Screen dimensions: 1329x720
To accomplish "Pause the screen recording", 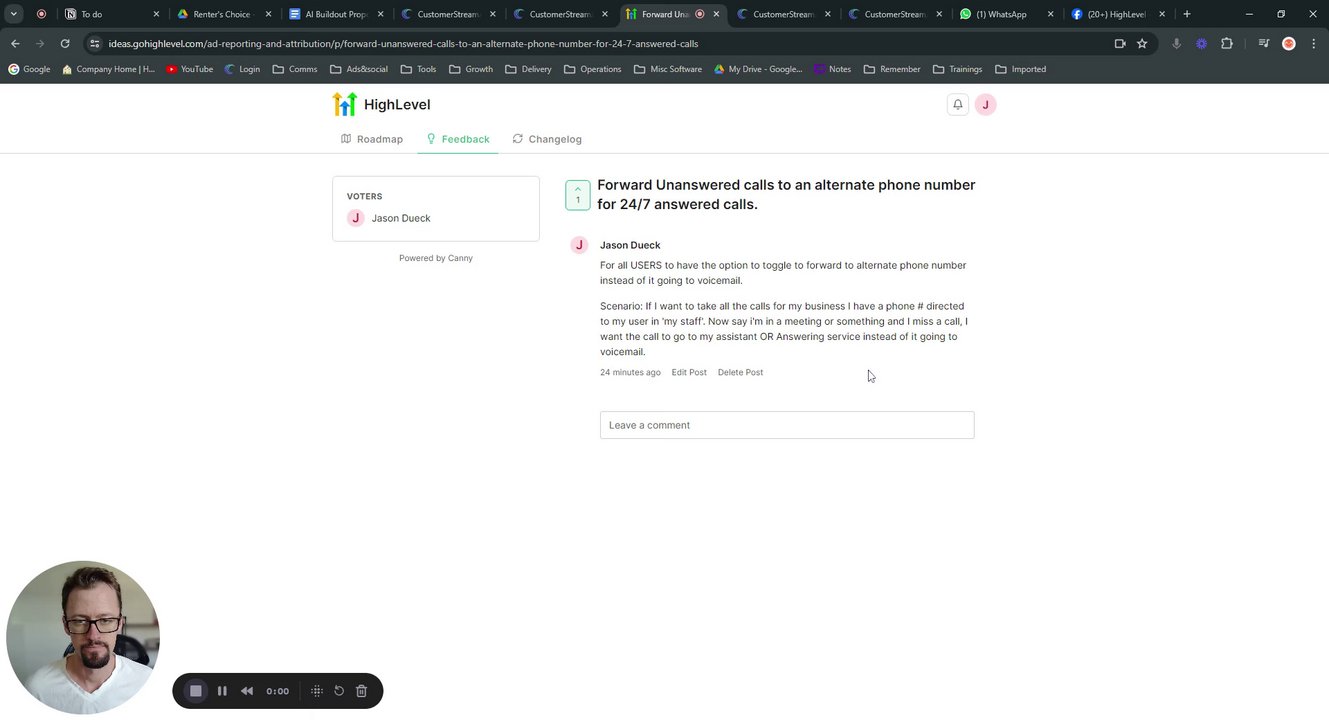I will pyautogui.click(x=222, y=691).
